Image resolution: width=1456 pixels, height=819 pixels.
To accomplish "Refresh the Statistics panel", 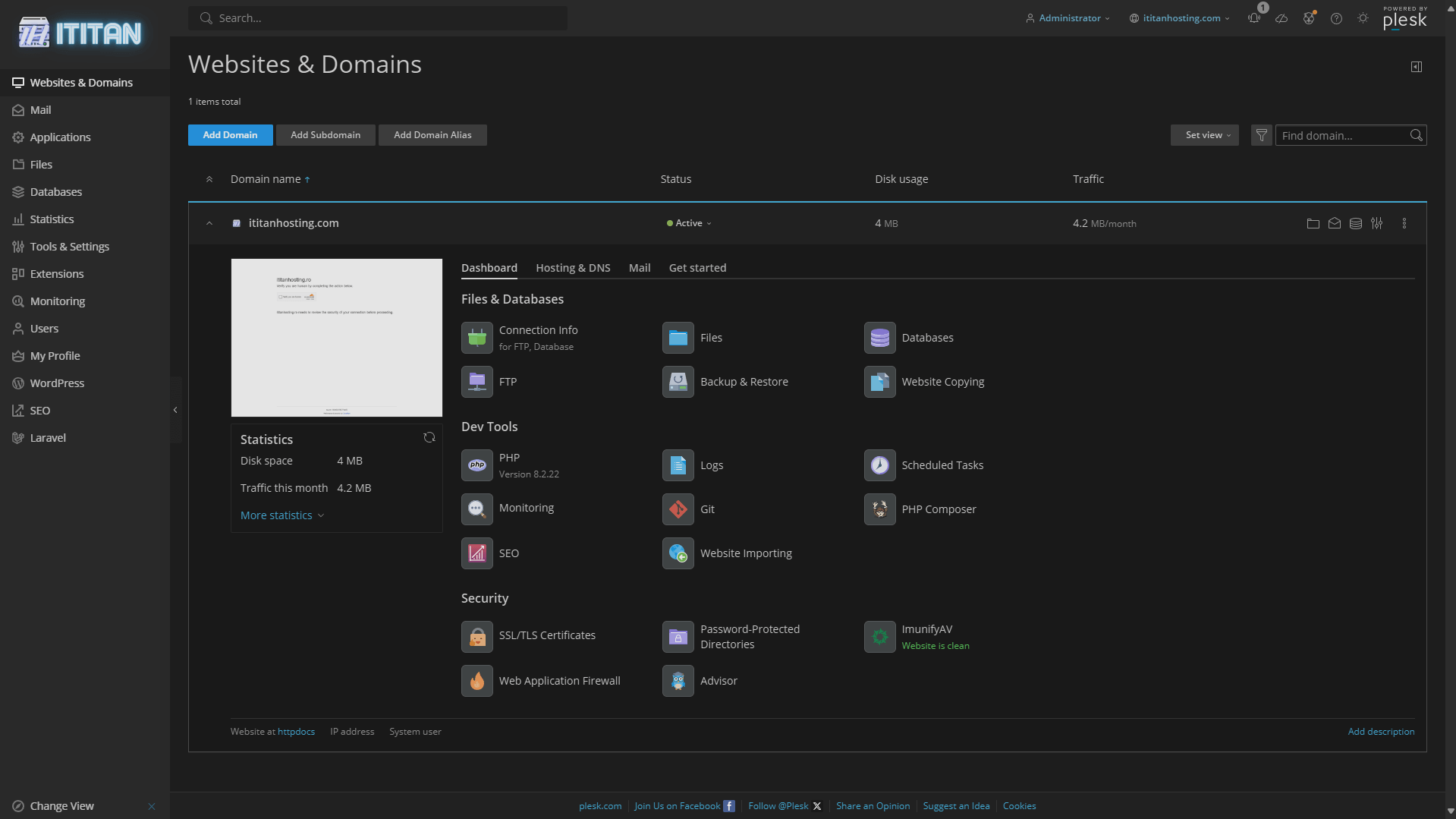I will (x=429, y=438).
